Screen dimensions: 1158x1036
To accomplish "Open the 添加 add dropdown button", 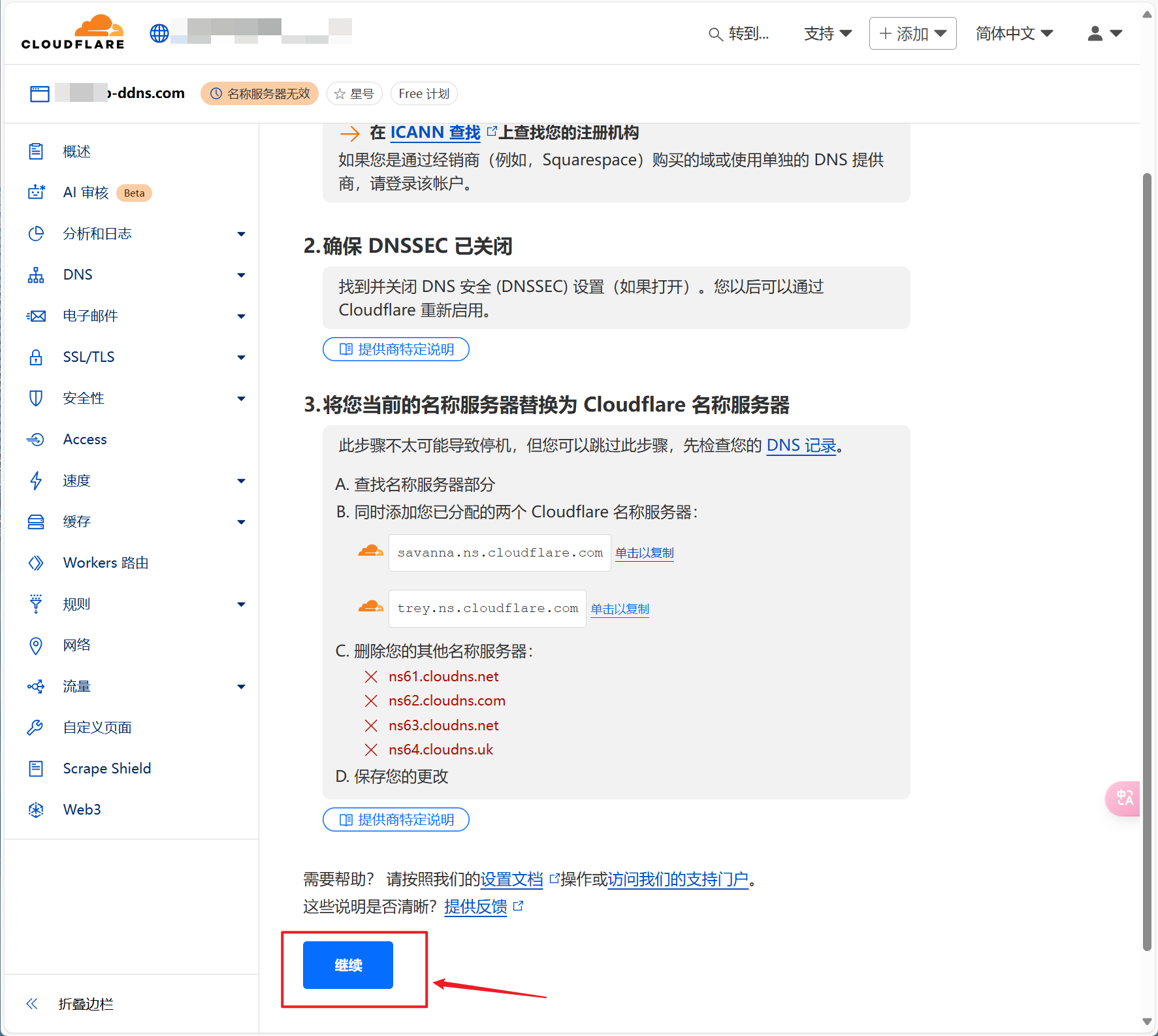I will [912, 33].
